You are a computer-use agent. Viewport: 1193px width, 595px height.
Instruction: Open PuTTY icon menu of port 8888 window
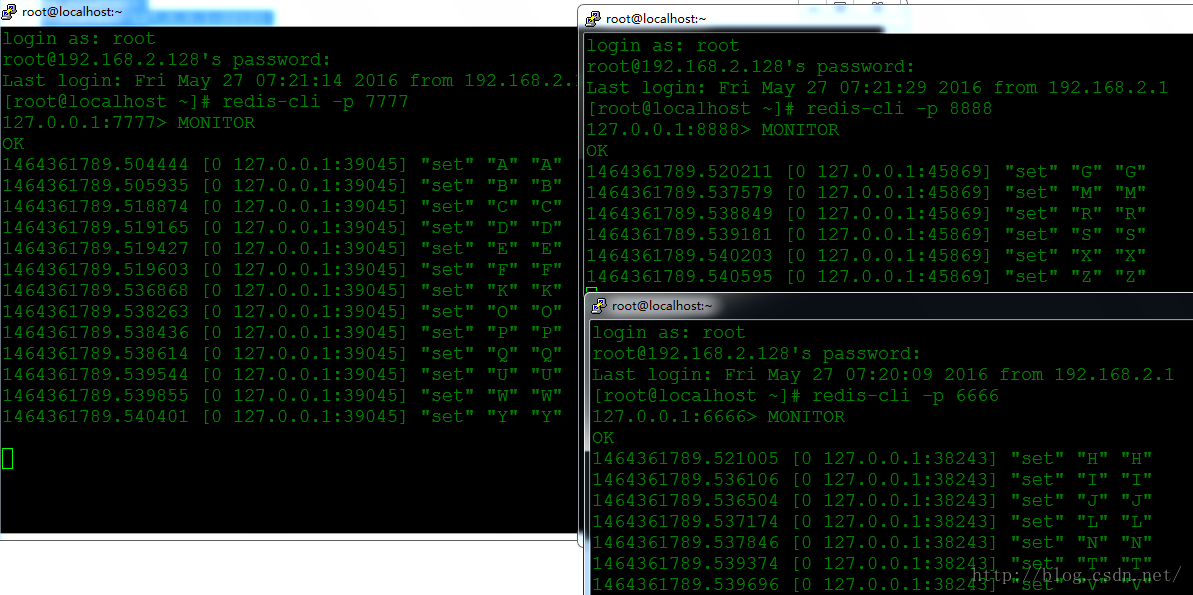click(x=593, y=18)
